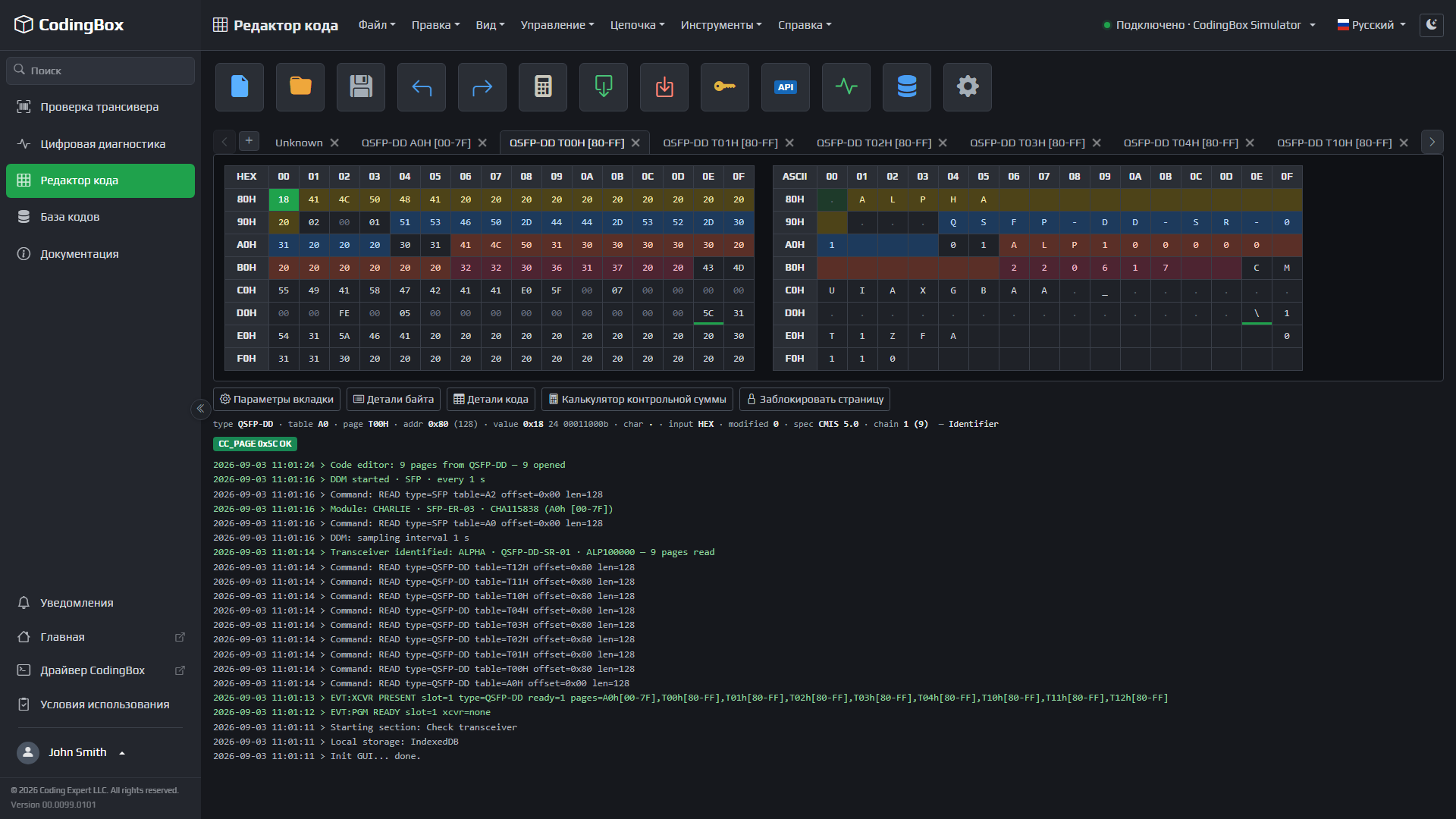Open Цифровая диагностика in sidebar

pyautogui.click(x=100, y=144)
